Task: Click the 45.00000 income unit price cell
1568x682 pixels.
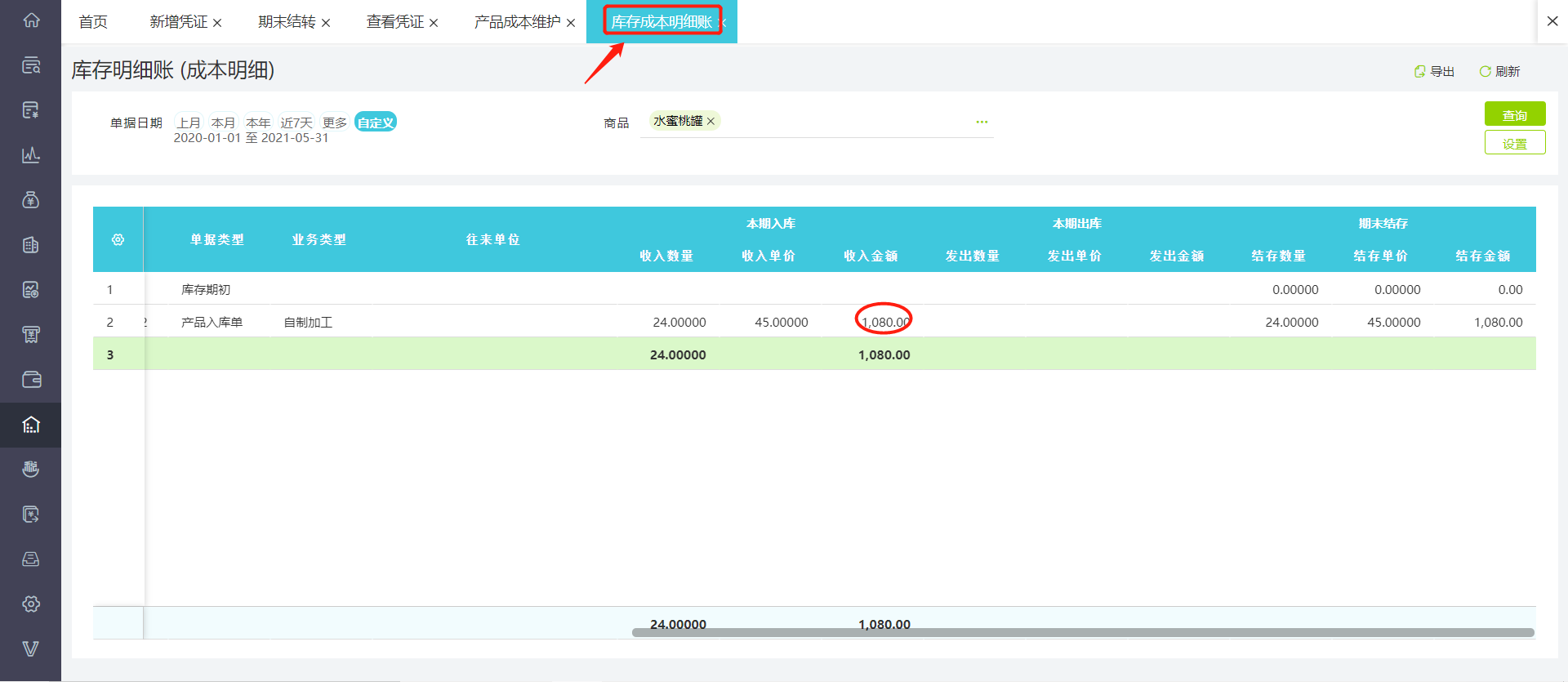Action: click(x=782, y=322)
